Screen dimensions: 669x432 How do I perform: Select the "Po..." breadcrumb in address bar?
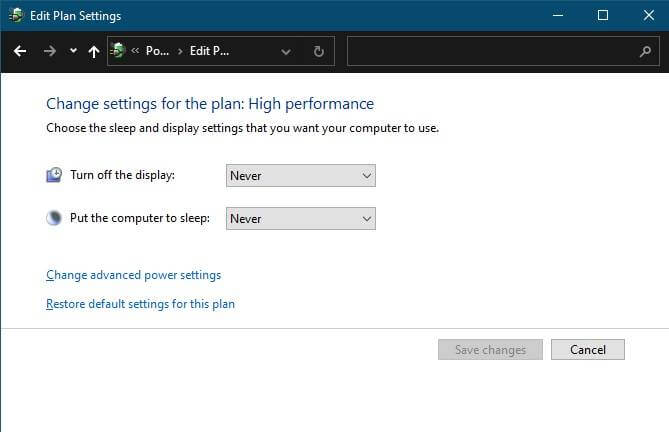157,51
